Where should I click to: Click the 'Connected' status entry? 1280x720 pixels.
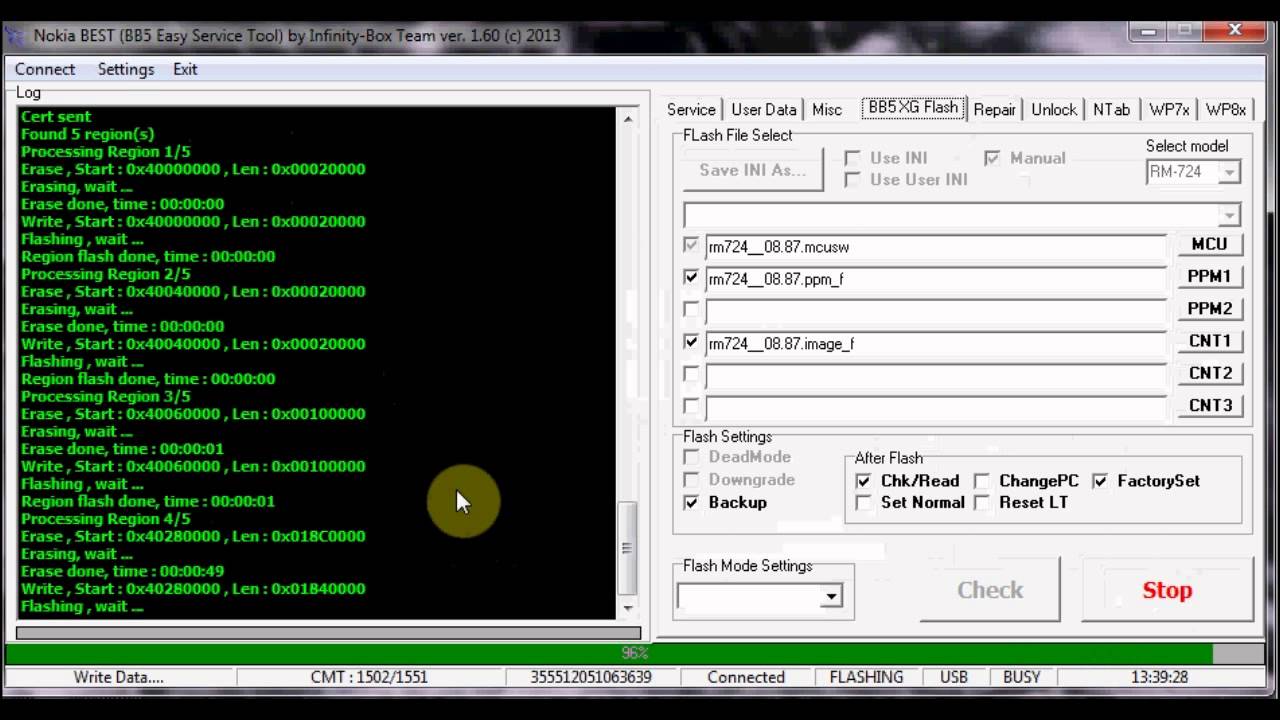point(746,677)
